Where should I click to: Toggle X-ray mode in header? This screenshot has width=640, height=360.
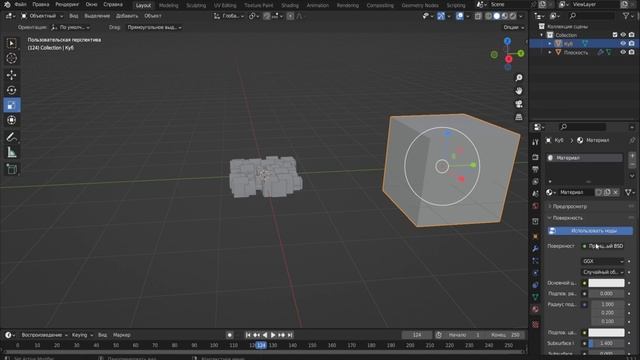tap(478, 16)
